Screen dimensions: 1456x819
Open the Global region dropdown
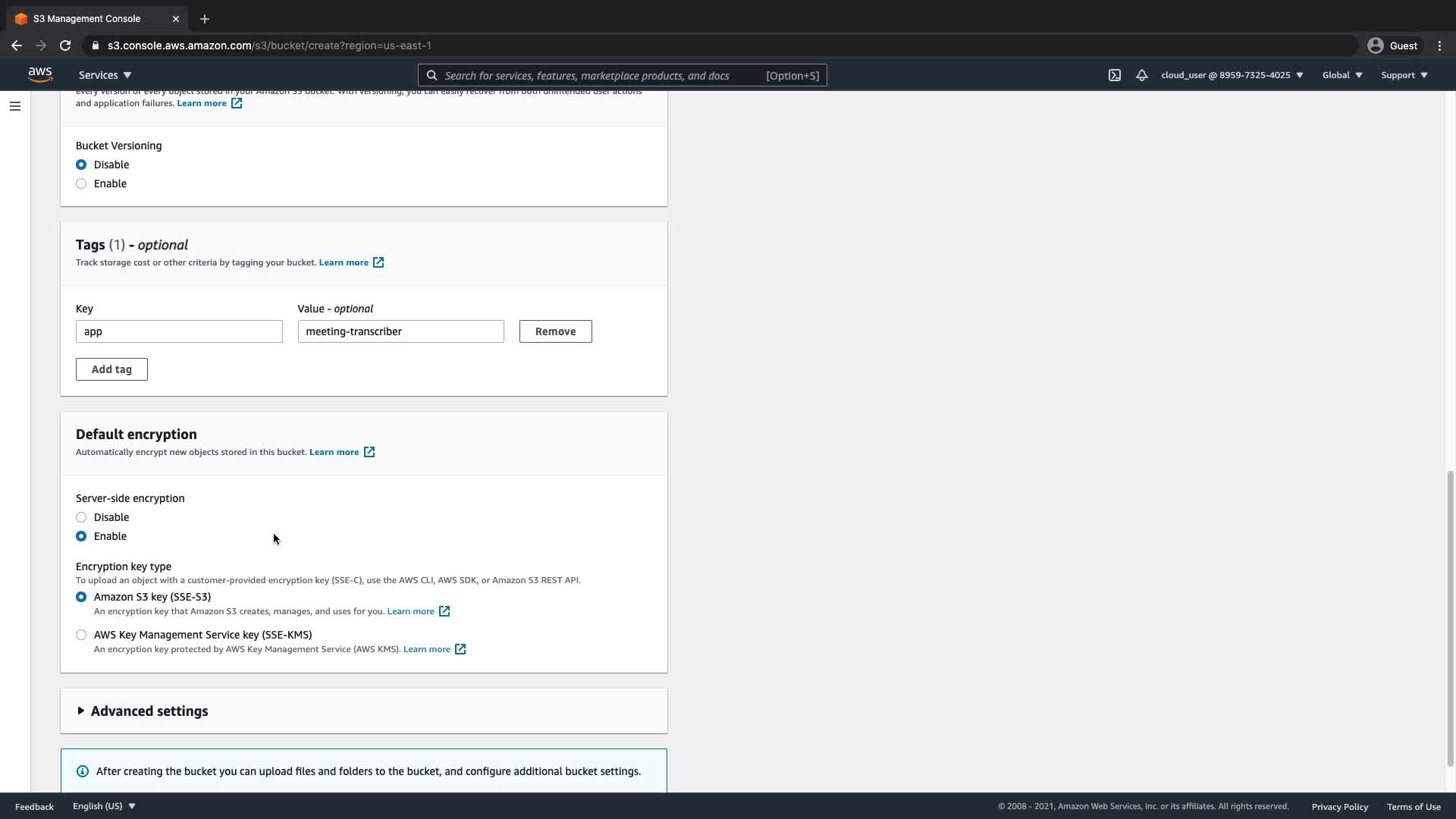pyautogui.click(x=1341, y=75)
